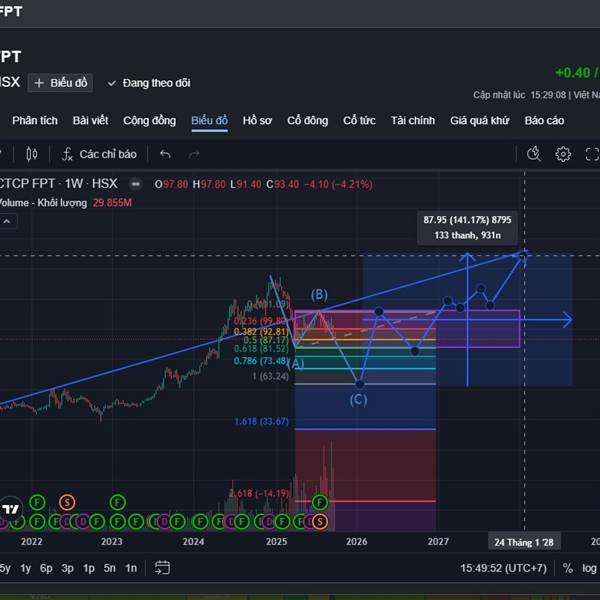Open the Bài viết tab

pyautogui.click(x=90, y=121)
